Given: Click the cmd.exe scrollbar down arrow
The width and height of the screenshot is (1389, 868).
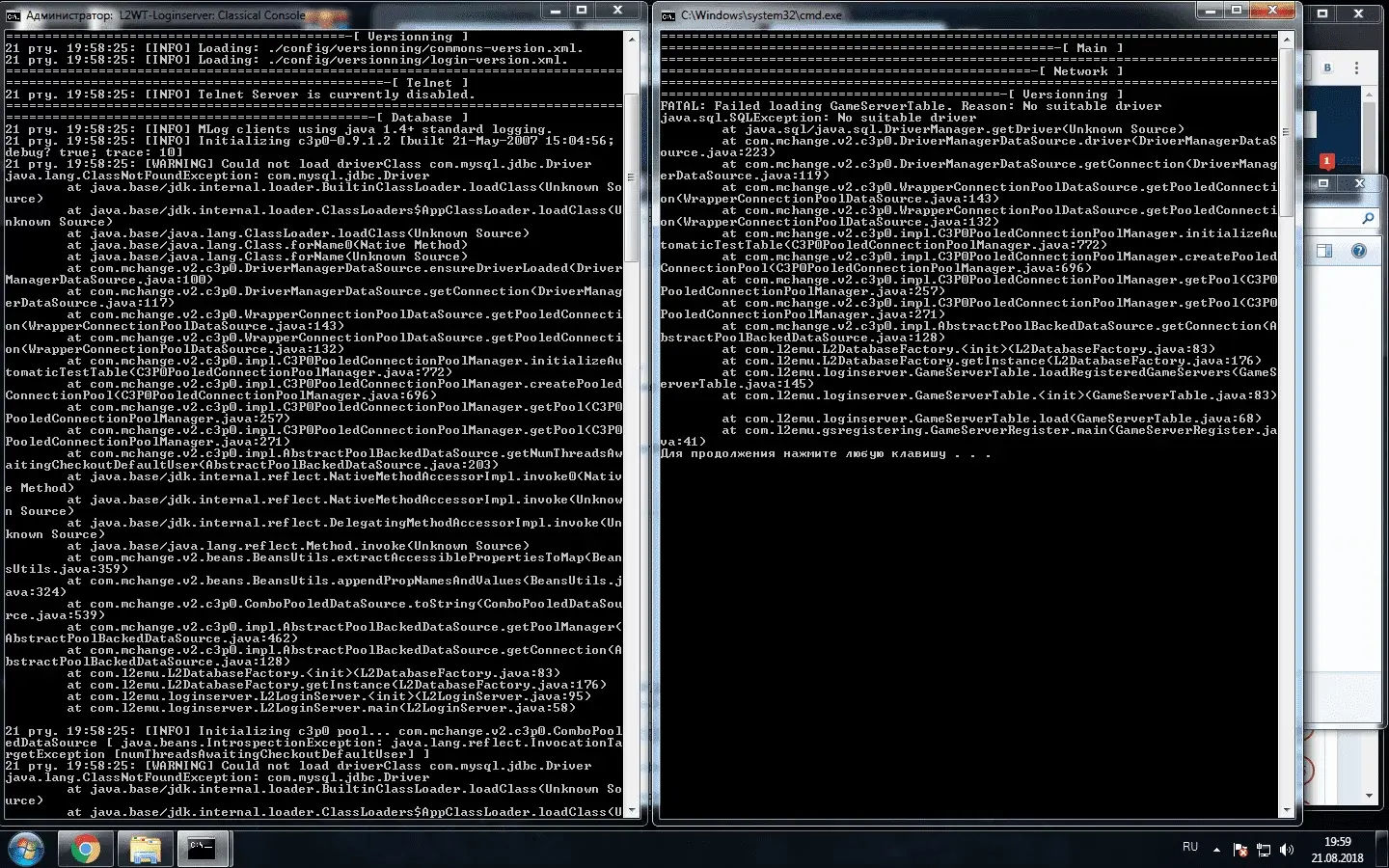Looking at the screenshot, I should pos(1286,810).
